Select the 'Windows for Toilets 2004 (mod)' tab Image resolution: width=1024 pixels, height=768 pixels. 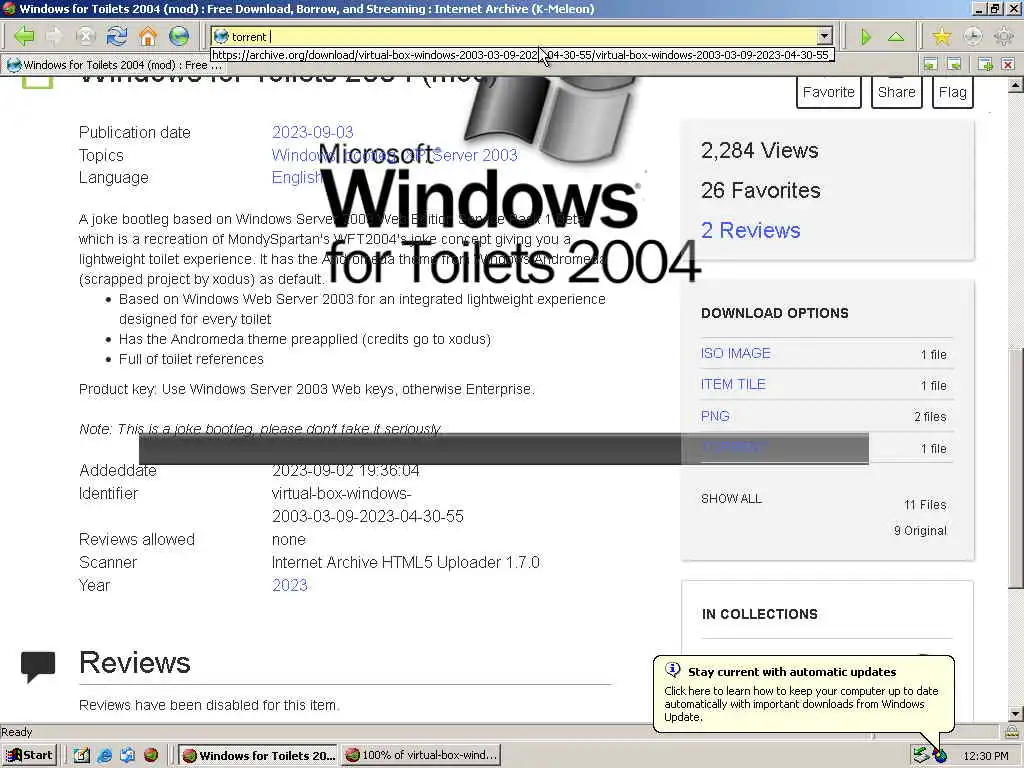(x=114, y=65)
